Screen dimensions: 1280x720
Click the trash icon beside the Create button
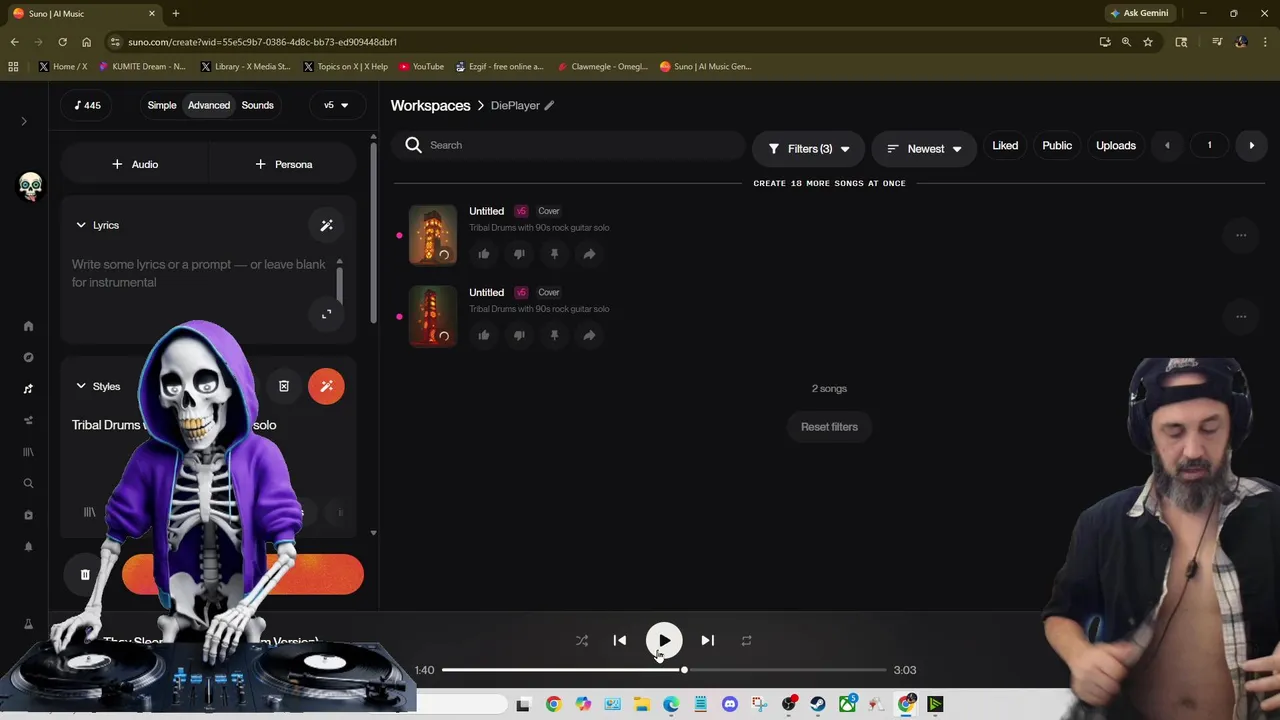click(x=85, y=575)
